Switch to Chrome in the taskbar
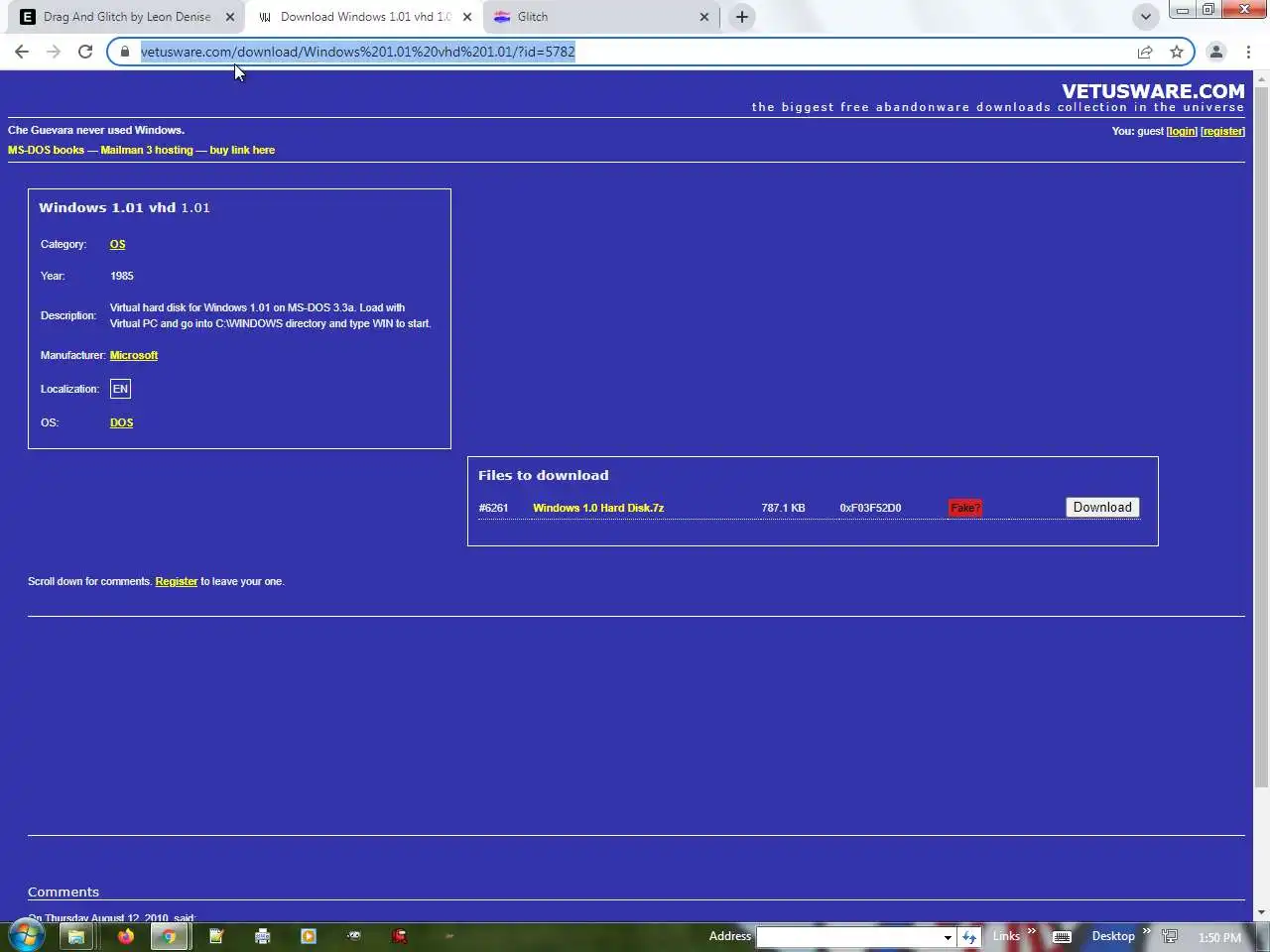Viewport: 1270px width, 952px height. 170,936
